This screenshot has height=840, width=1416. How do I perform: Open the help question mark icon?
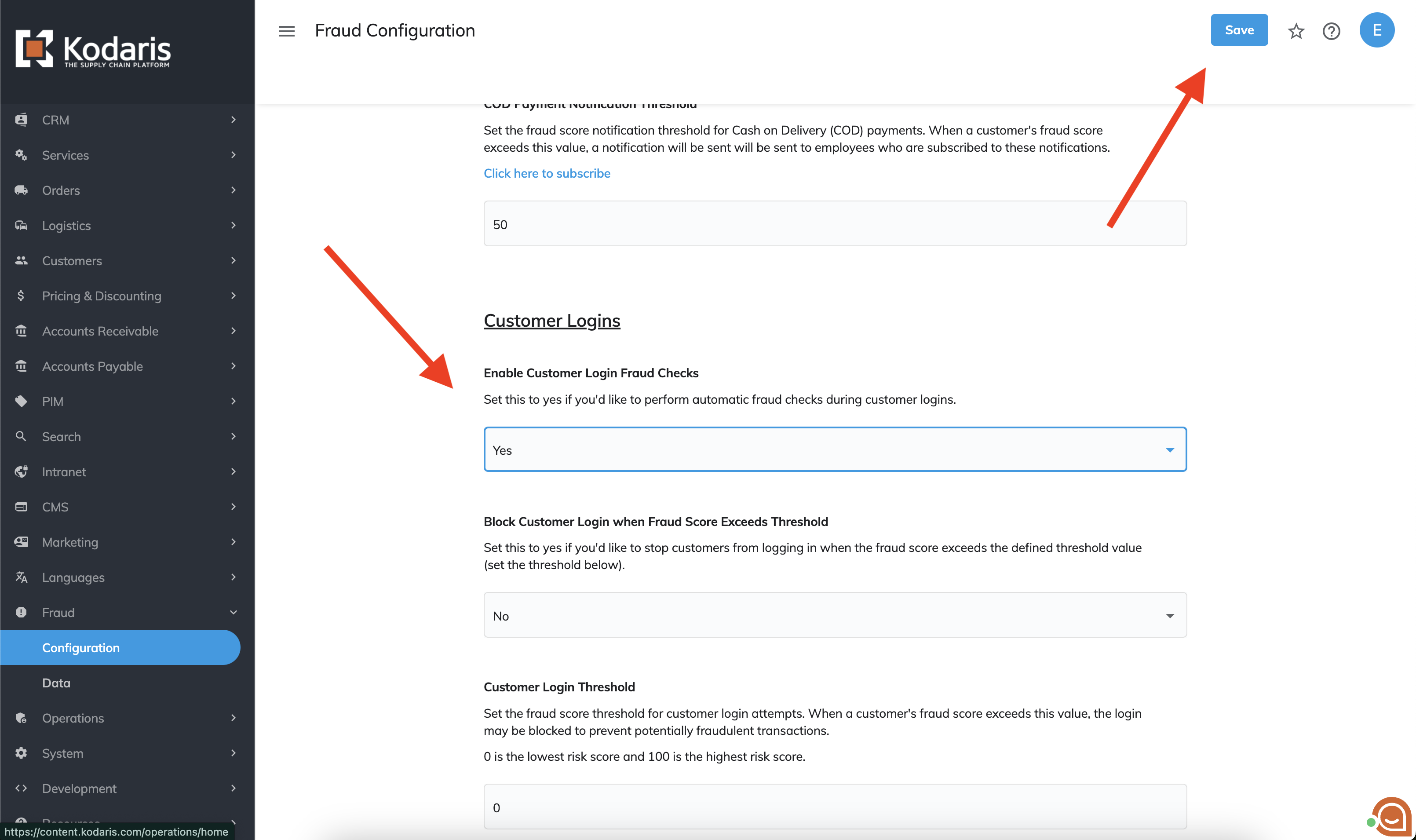tap(1331, 31)
